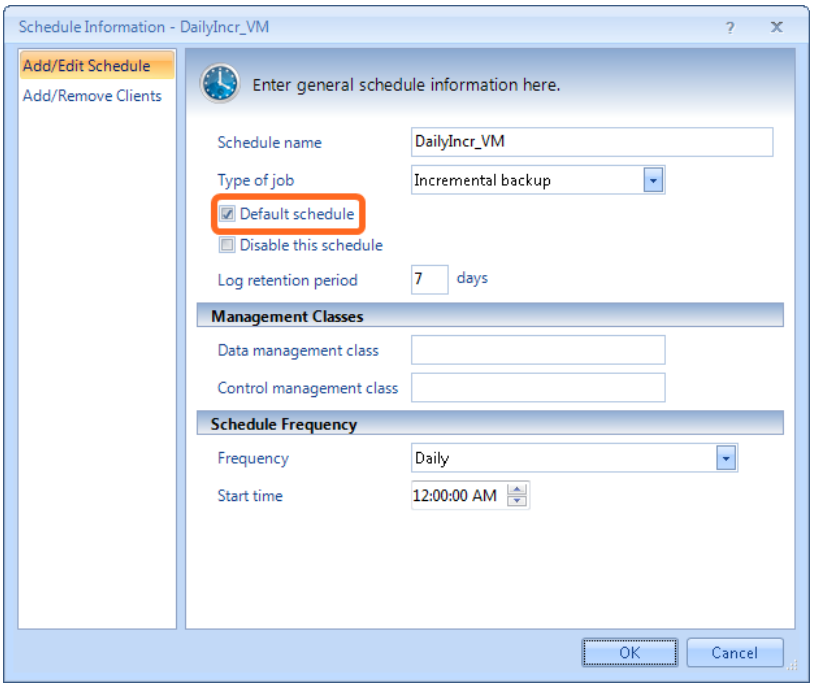Select the Incremental backup combo box

pyautogui.click(x=538, y=180)
